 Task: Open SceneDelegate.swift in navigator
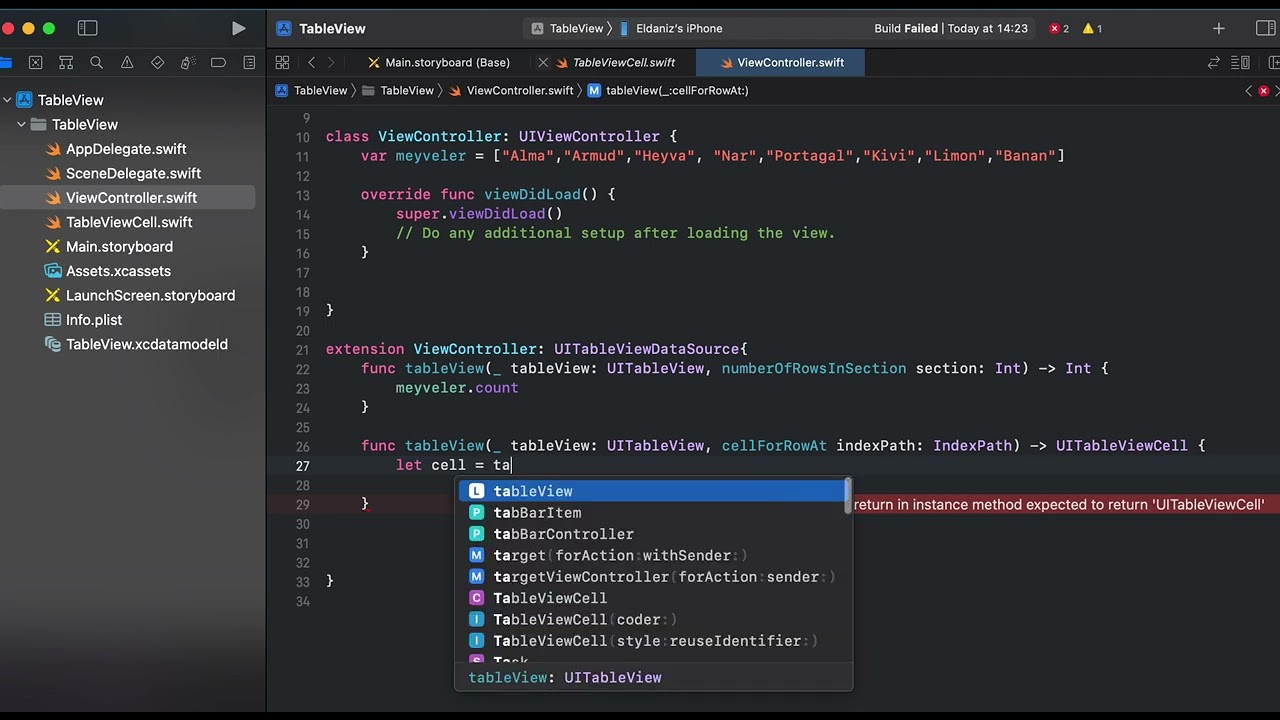coord(133,173)
